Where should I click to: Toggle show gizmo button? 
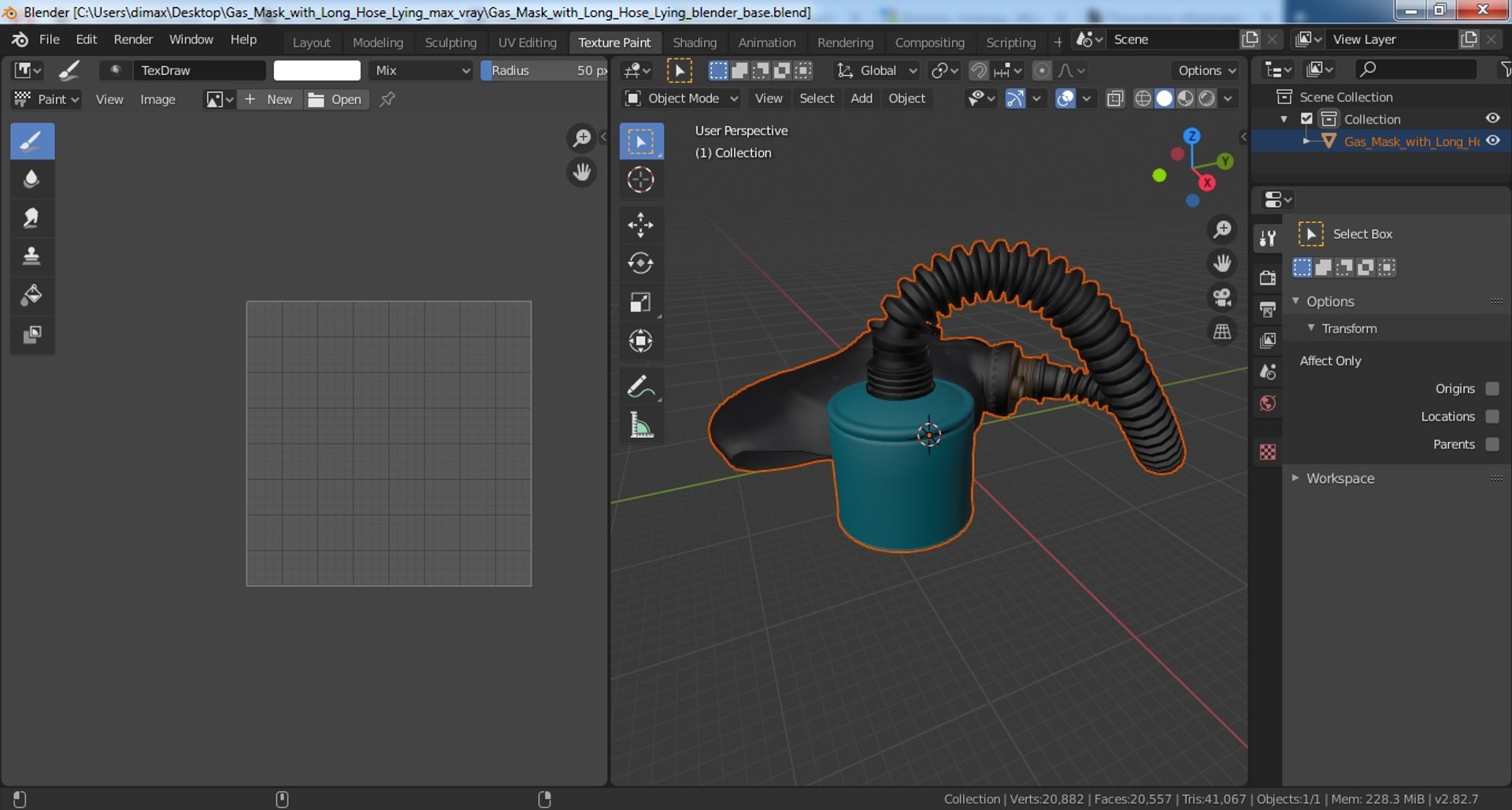1015,98
